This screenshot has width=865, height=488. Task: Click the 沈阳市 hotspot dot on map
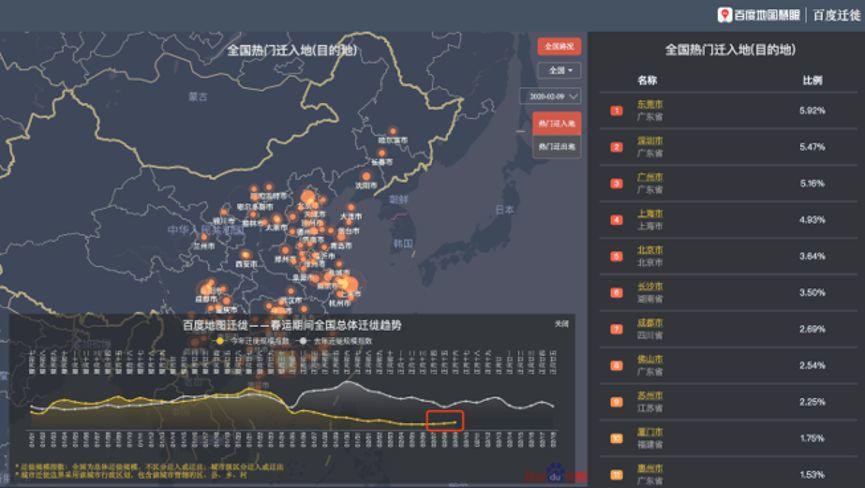pyautogui.click(x=366, y=176)
